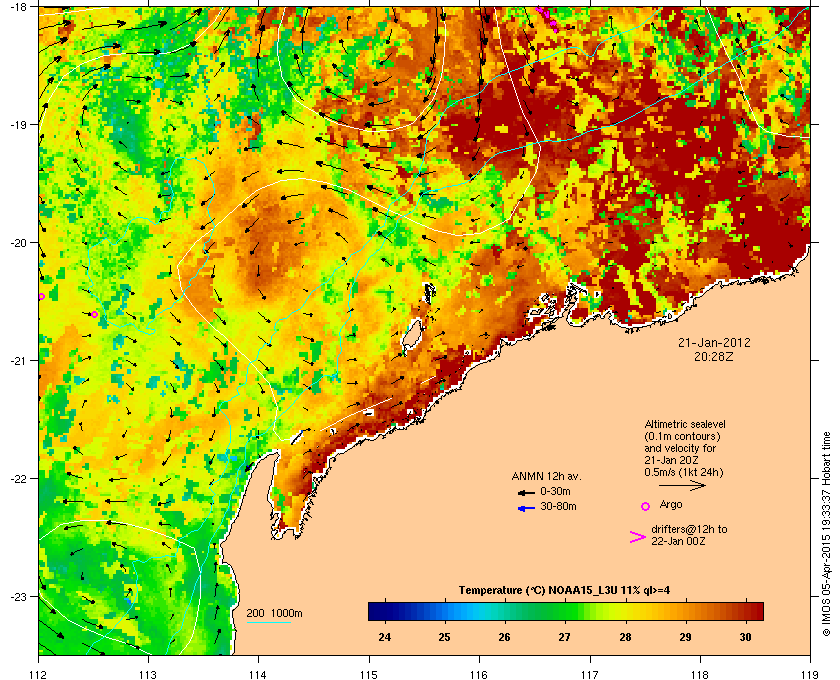Click the green 27°C region of the colorbar
The height and width of the screenshot is (680, 840).
[564, 611]
